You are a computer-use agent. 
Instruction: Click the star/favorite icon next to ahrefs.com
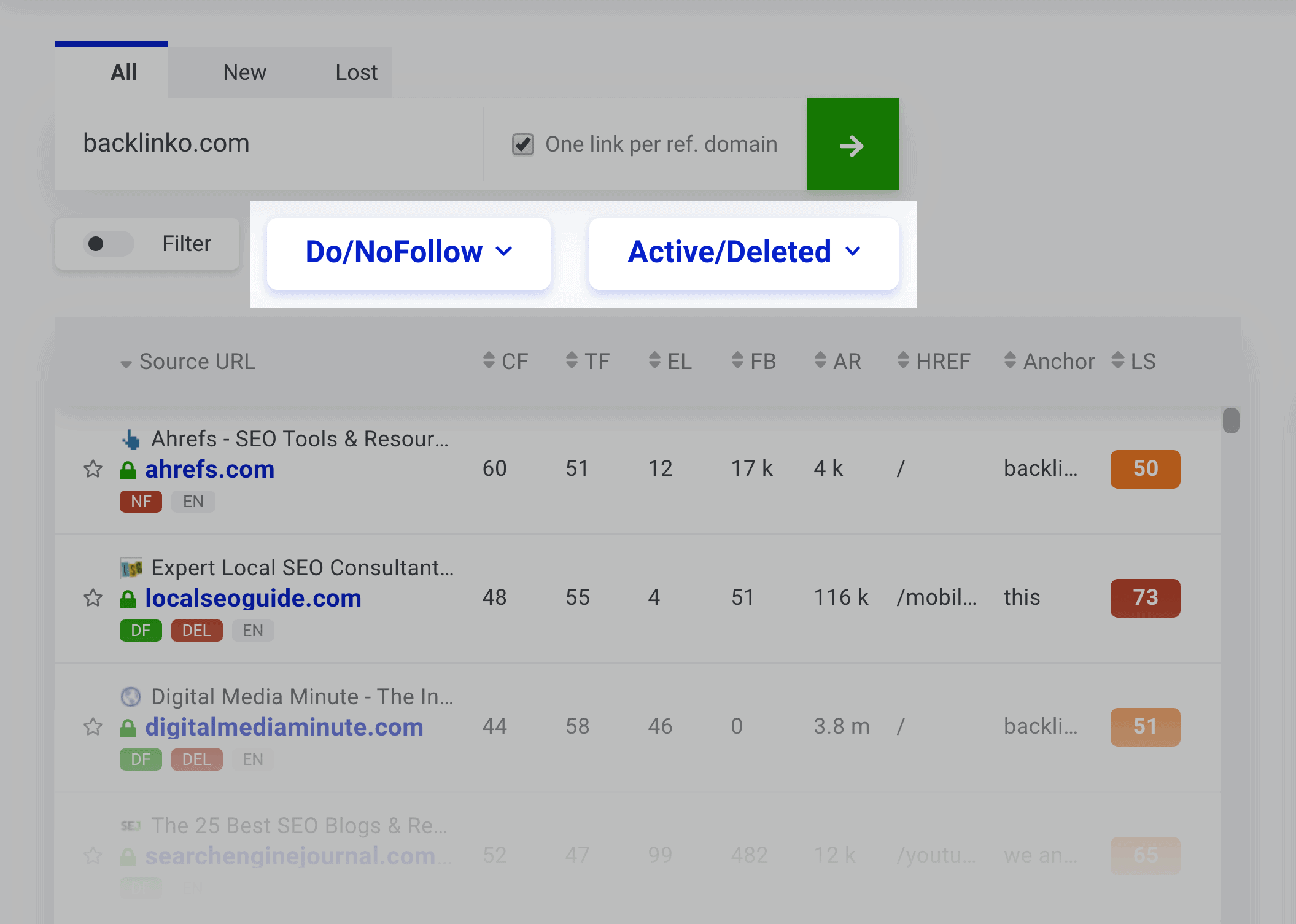tap(94, 468)
